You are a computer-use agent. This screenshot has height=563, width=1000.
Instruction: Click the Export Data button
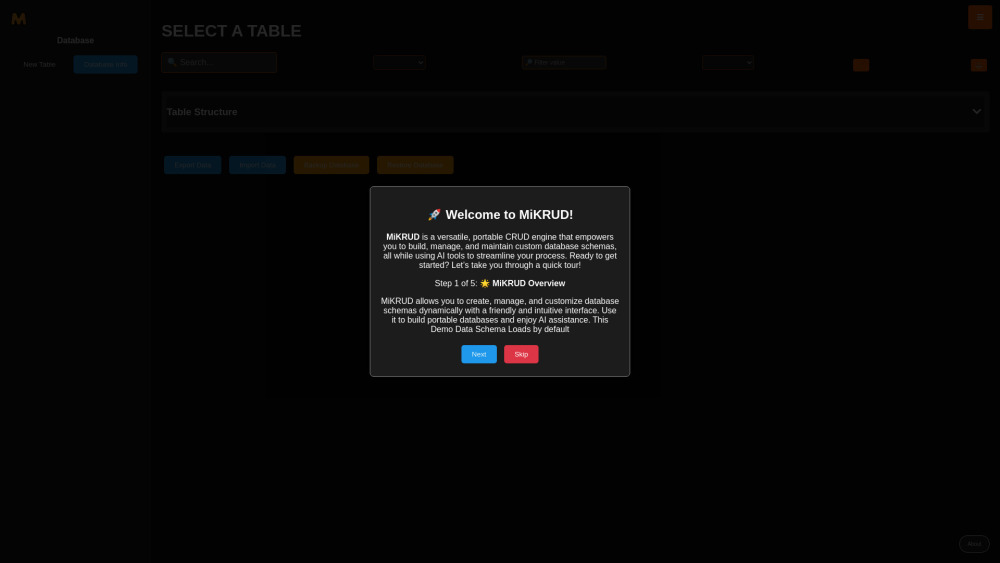click(x=193, y=165)
